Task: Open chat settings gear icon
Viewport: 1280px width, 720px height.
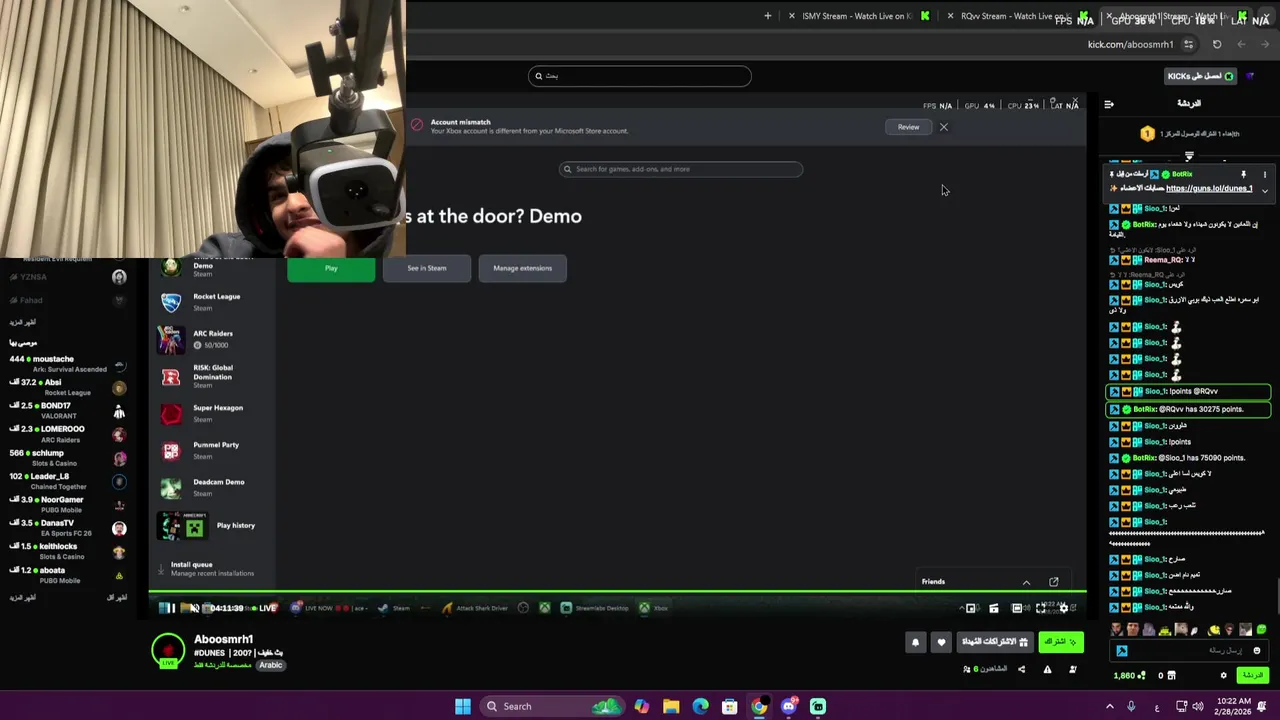Action: (x=1223, y=676)
